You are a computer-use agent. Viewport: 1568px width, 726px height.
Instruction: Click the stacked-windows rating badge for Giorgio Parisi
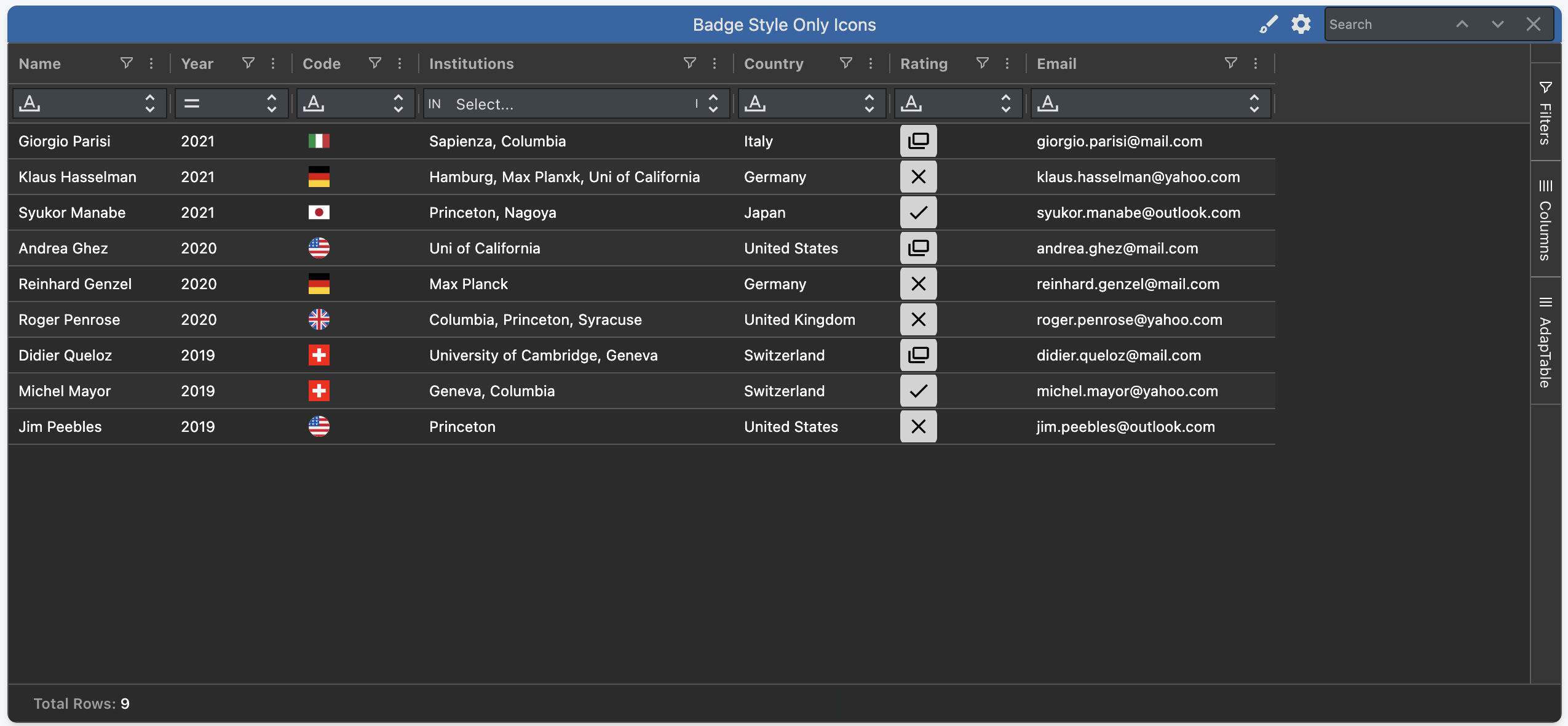coord(918,141)
